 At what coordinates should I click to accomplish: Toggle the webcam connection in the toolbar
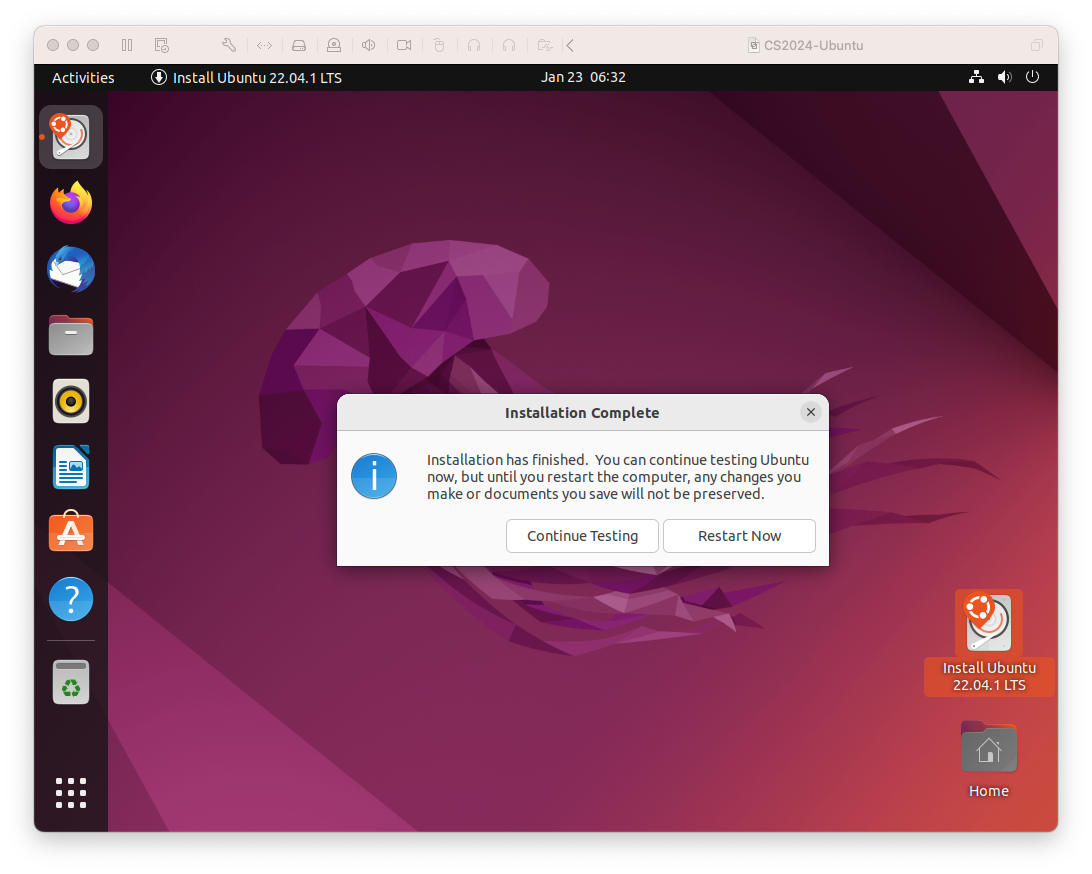coord(404,45)
